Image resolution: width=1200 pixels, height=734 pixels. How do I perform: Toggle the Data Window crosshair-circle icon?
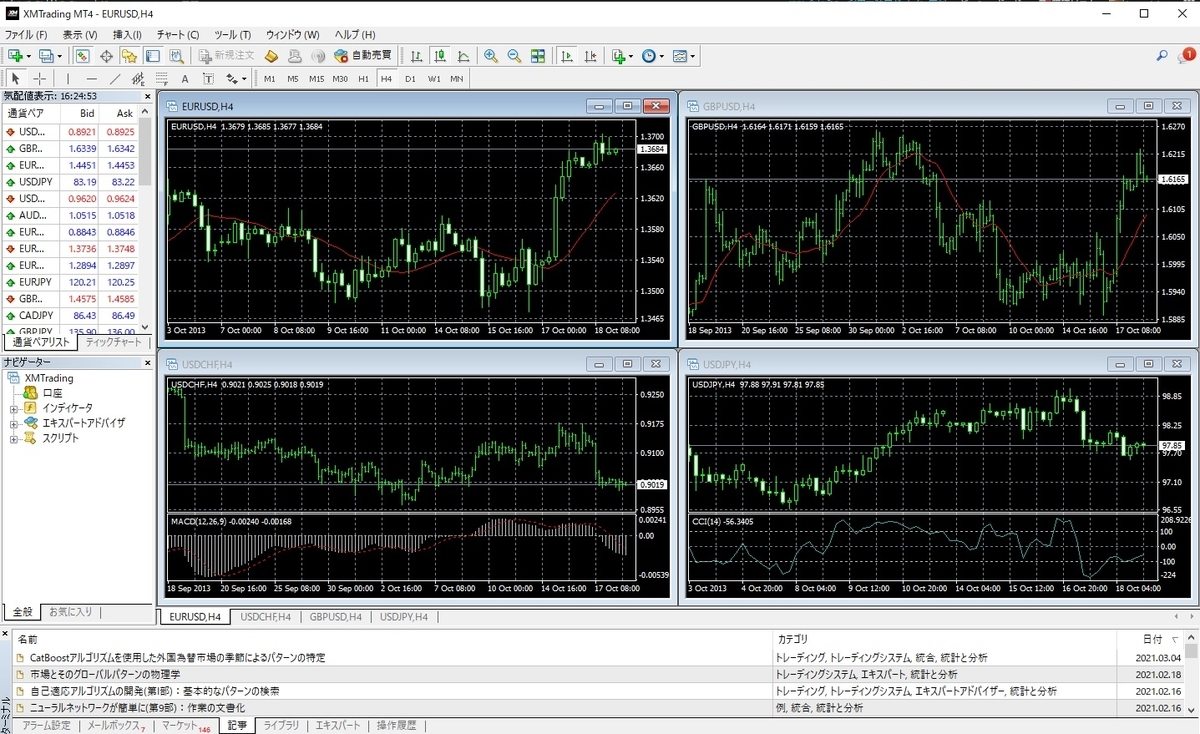point(105,56)
